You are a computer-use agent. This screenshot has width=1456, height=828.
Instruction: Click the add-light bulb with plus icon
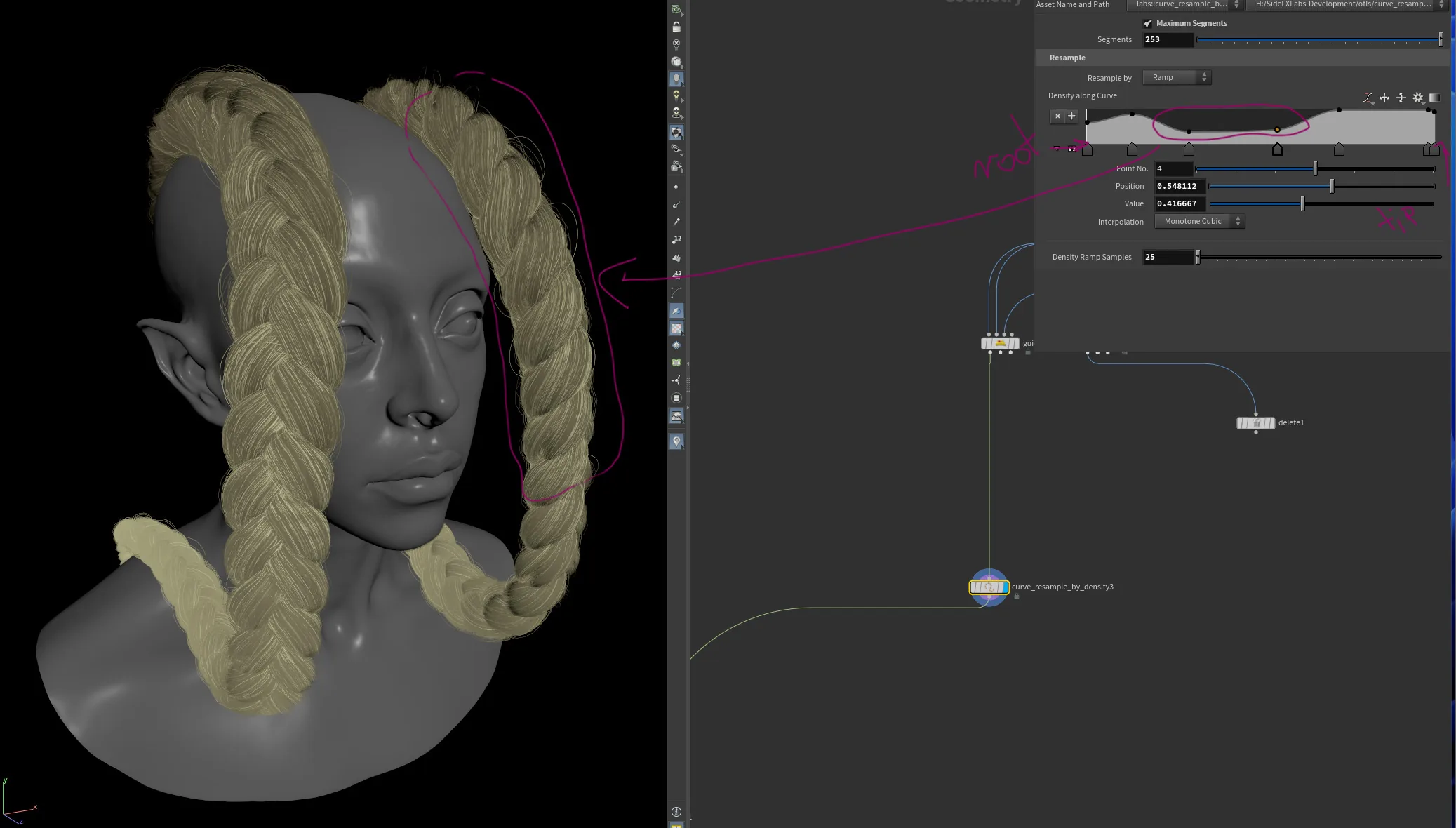tap(676, 95)
